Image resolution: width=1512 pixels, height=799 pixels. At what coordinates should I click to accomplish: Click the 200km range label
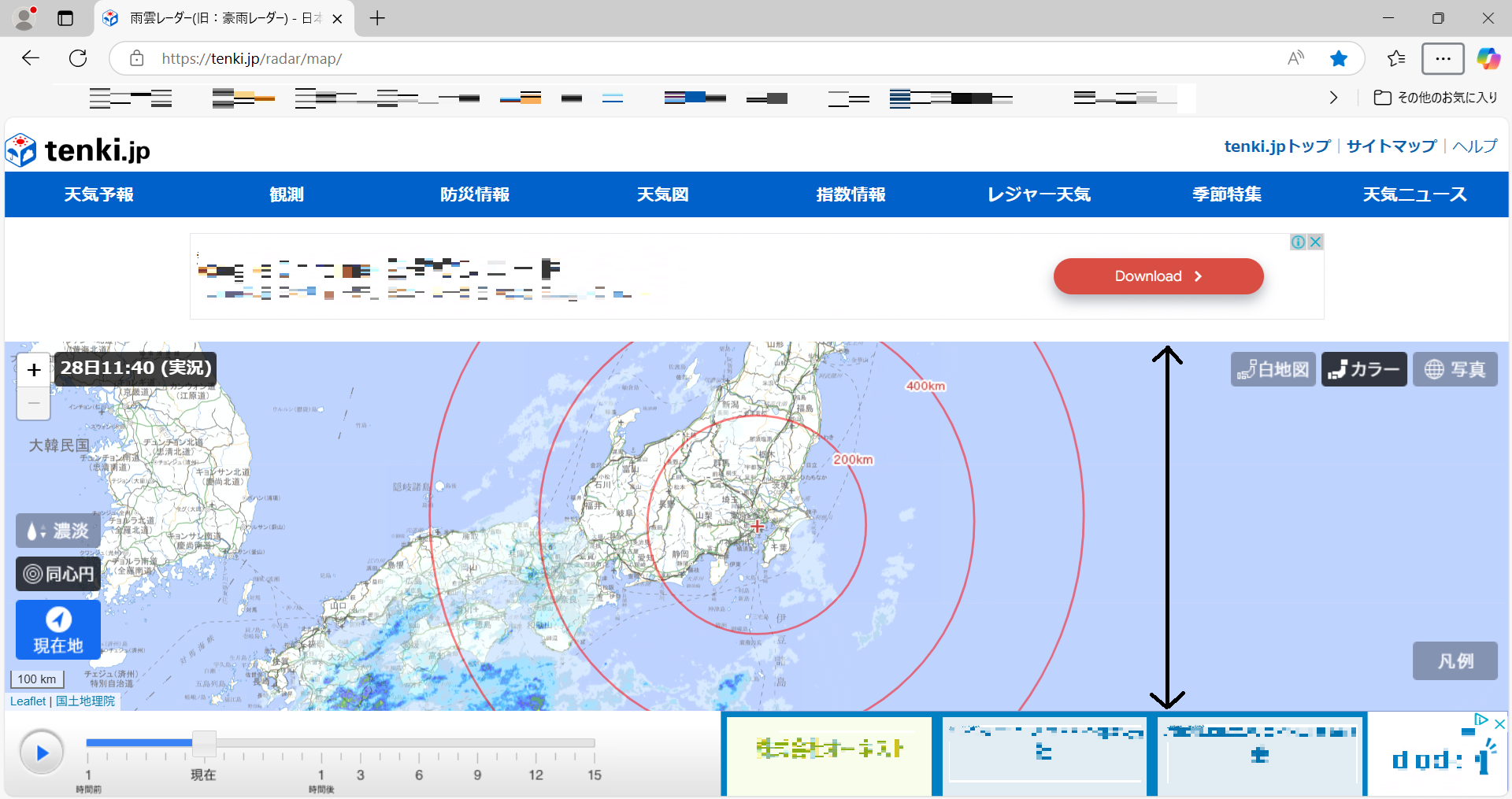click(x=853, y=460)
